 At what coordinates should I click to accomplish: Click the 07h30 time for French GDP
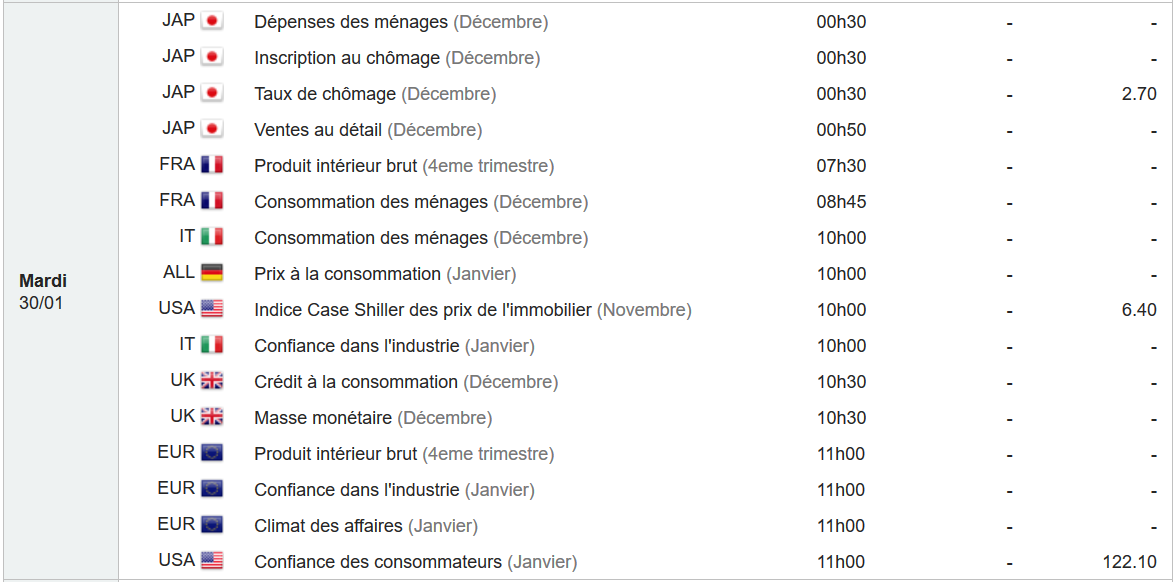pyautogui.click(x=842, y=166)
